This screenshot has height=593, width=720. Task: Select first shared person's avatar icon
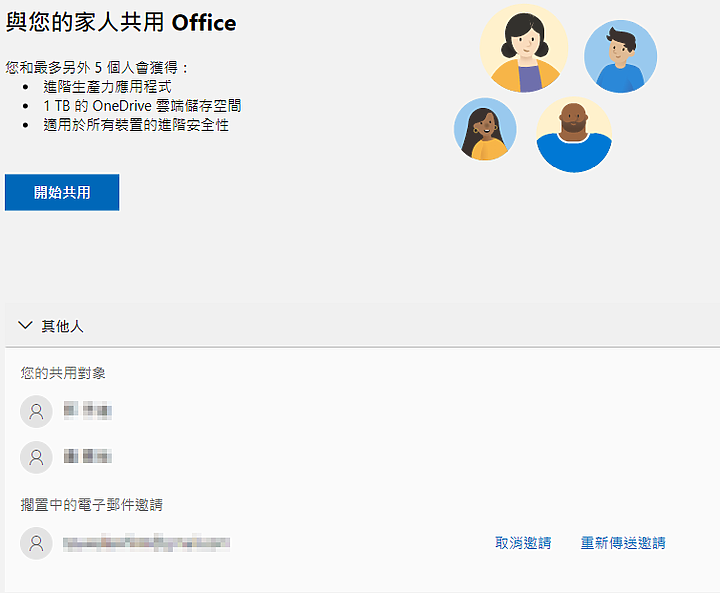click(36, 411)
